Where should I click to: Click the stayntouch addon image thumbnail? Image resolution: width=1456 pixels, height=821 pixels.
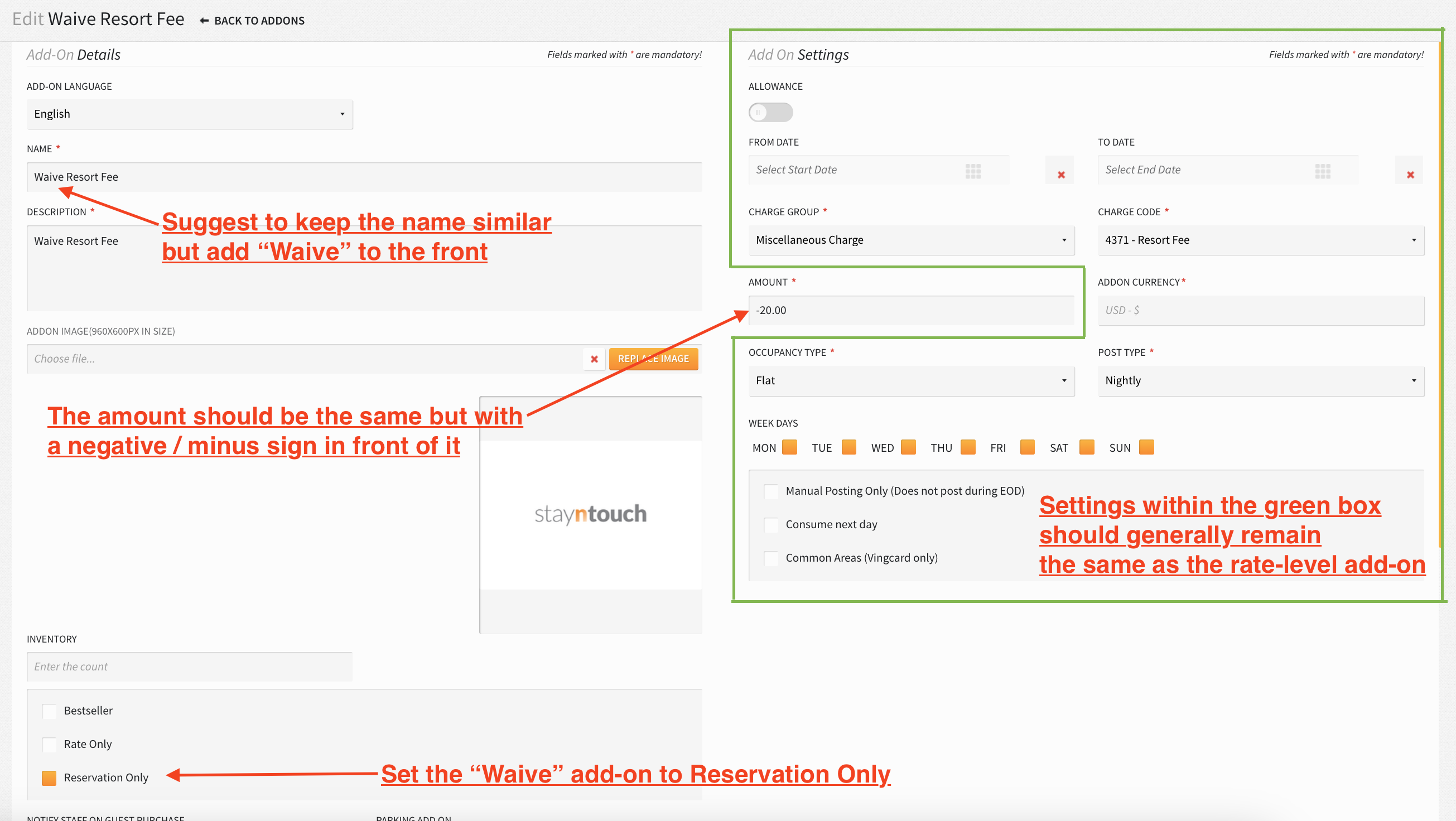tap(590, 514)
